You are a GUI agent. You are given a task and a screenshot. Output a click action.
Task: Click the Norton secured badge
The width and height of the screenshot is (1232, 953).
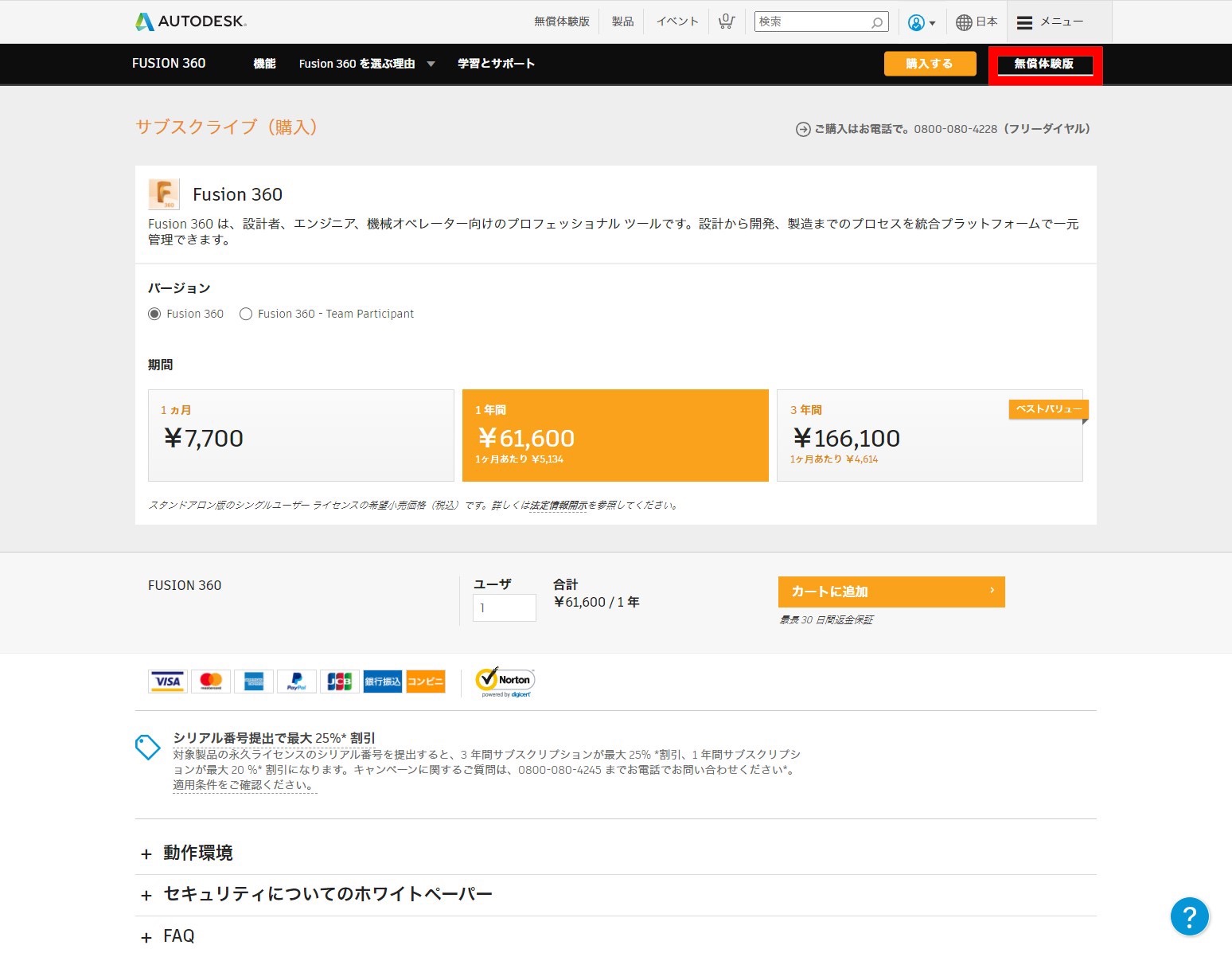coord(505,682)
